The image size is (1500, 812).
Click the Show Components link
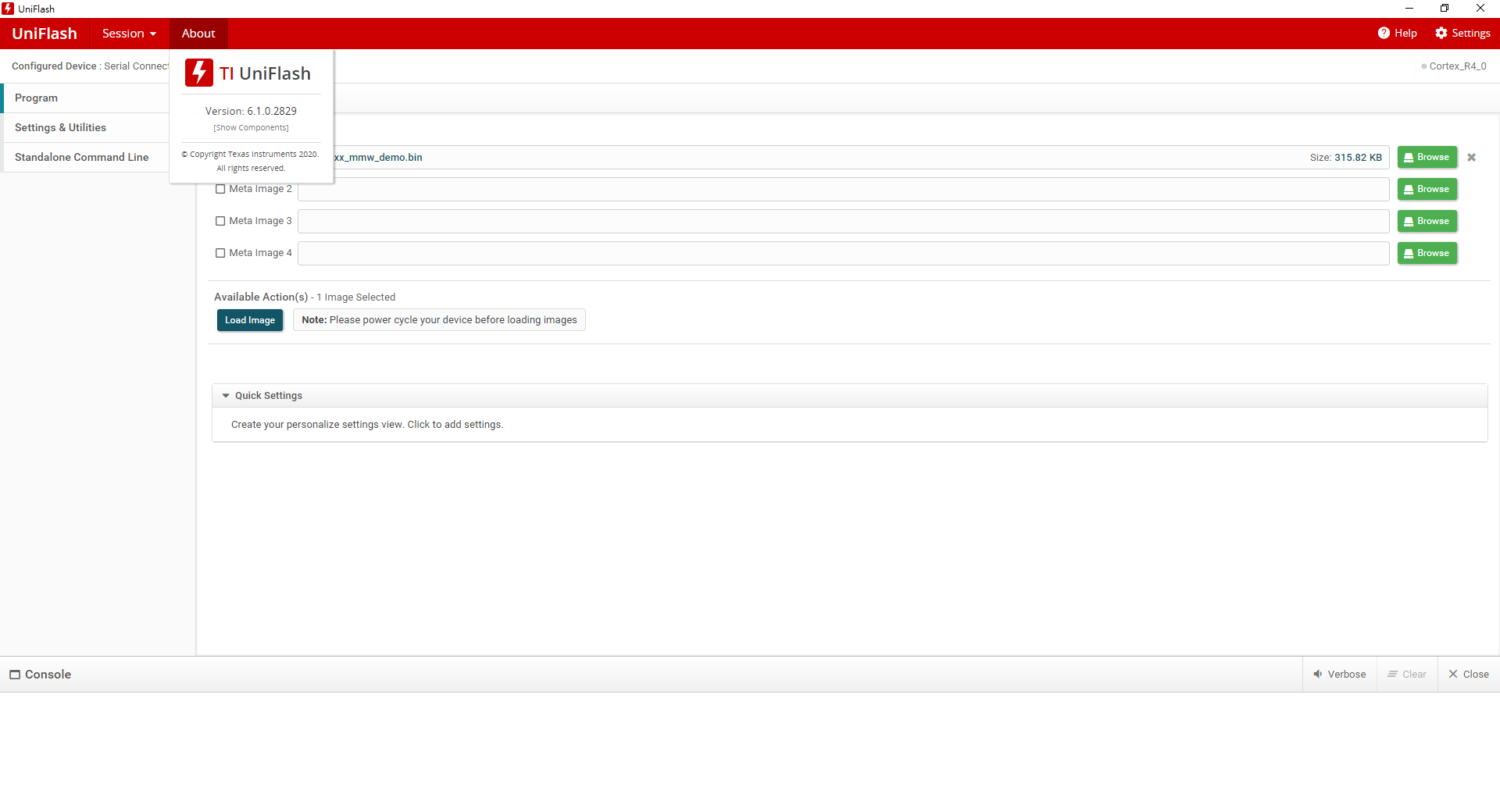pos(251,128)
